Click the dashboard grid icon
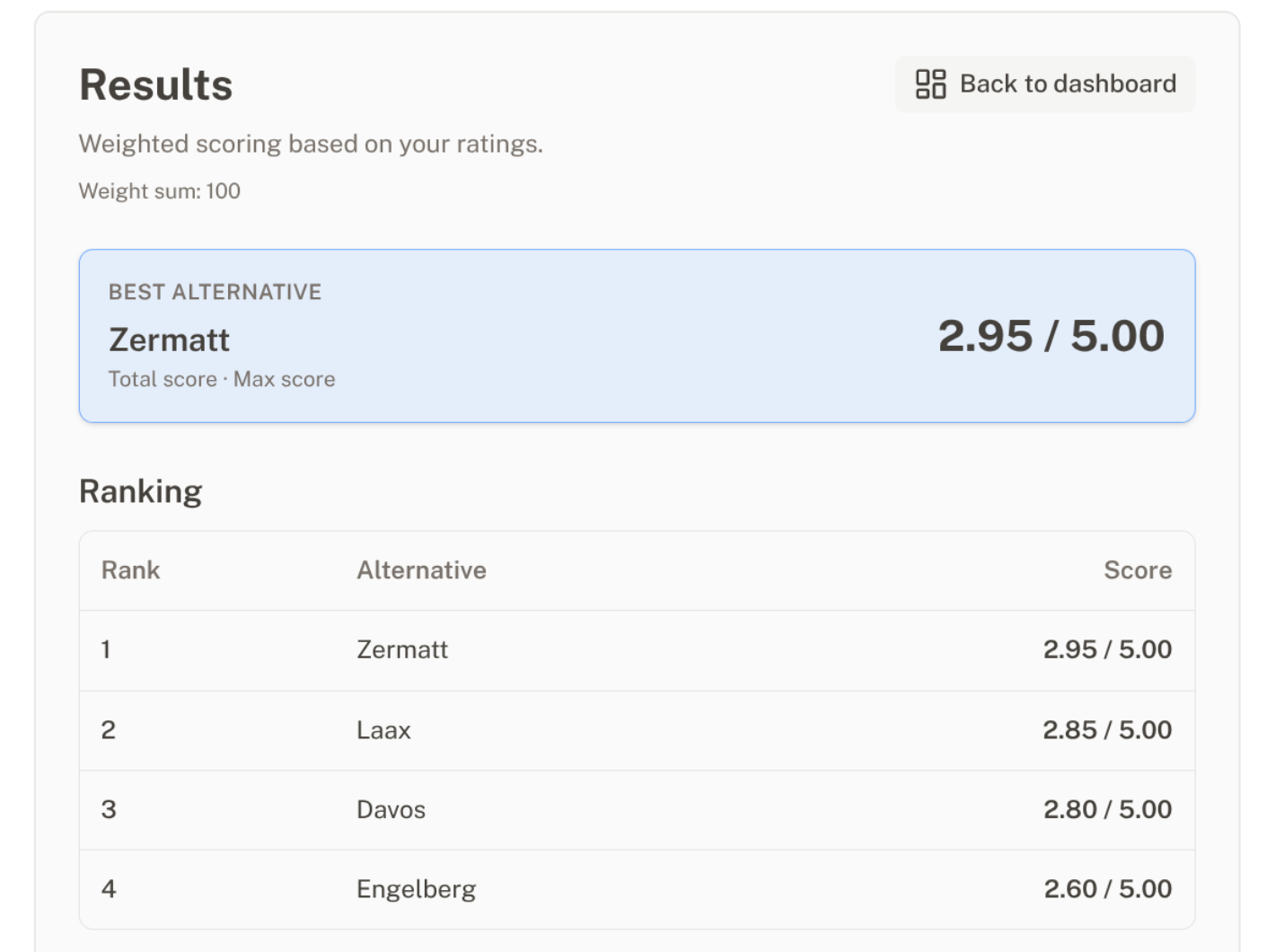 [x=929, y=84]
